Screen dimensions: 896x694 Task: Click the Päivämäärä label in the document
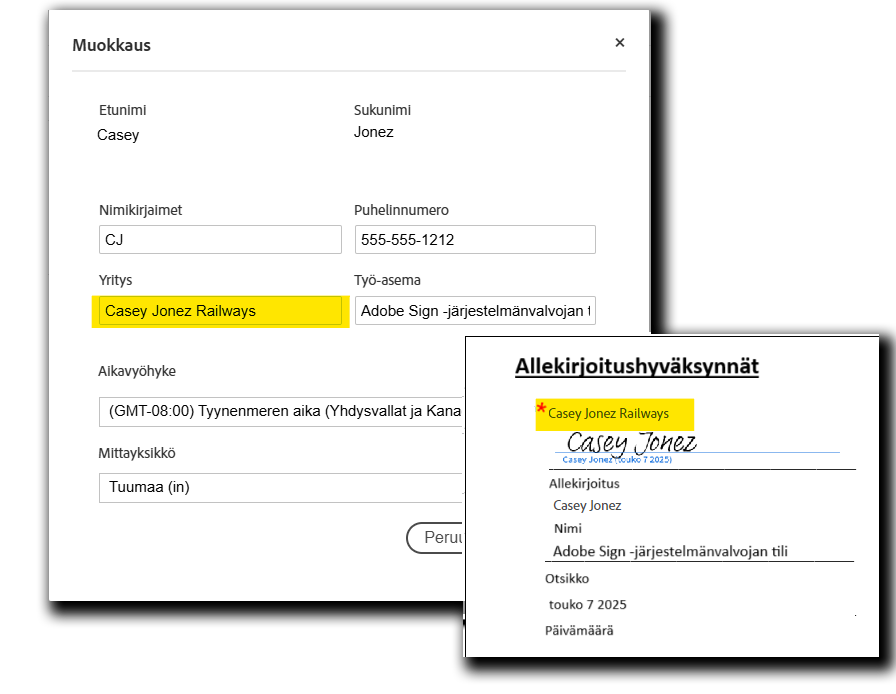pyautogui.click(x=579, y=631)
